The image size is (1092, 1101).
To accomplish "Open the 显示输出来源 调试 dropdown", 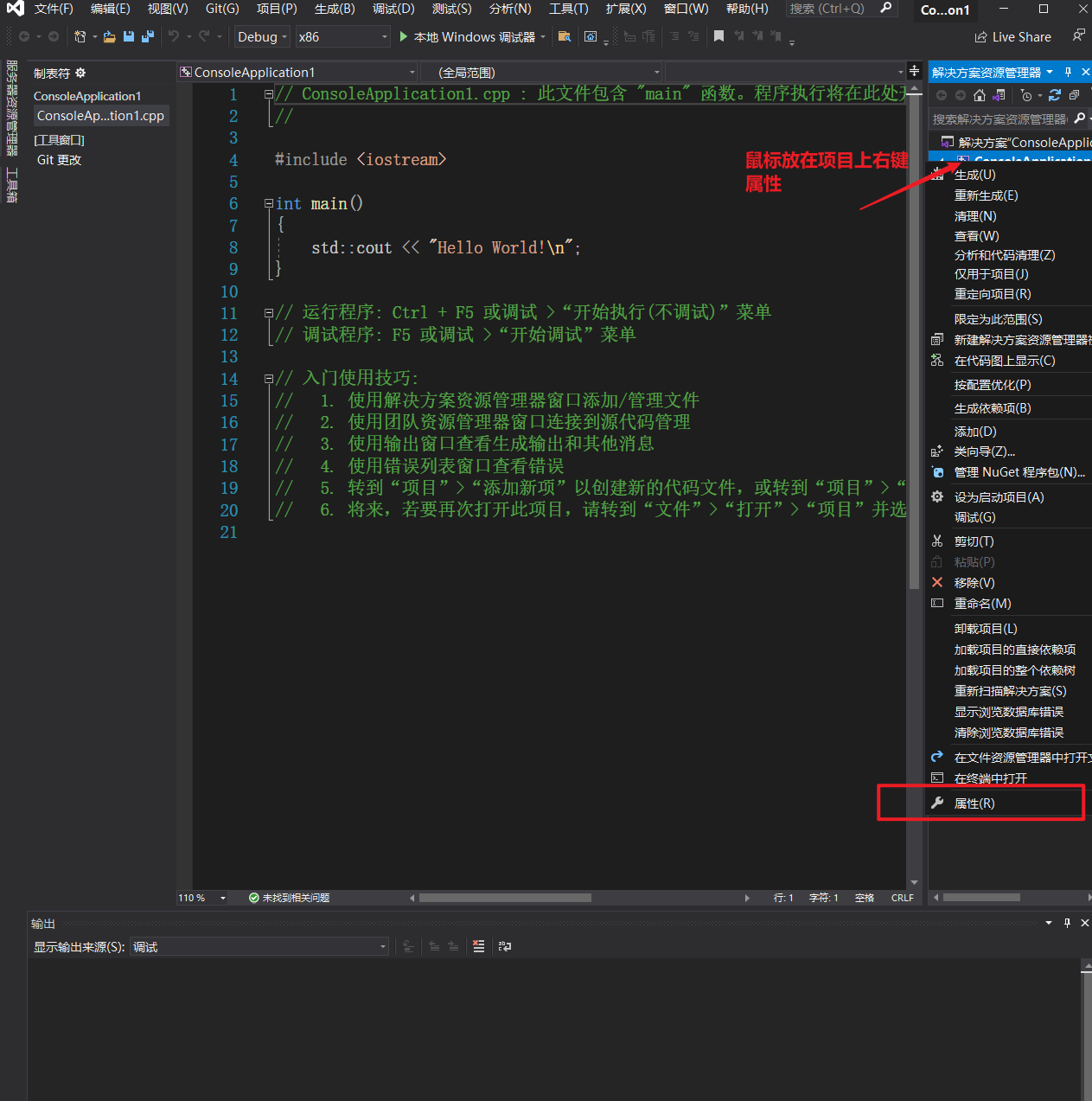I will [x=259, y=947].
